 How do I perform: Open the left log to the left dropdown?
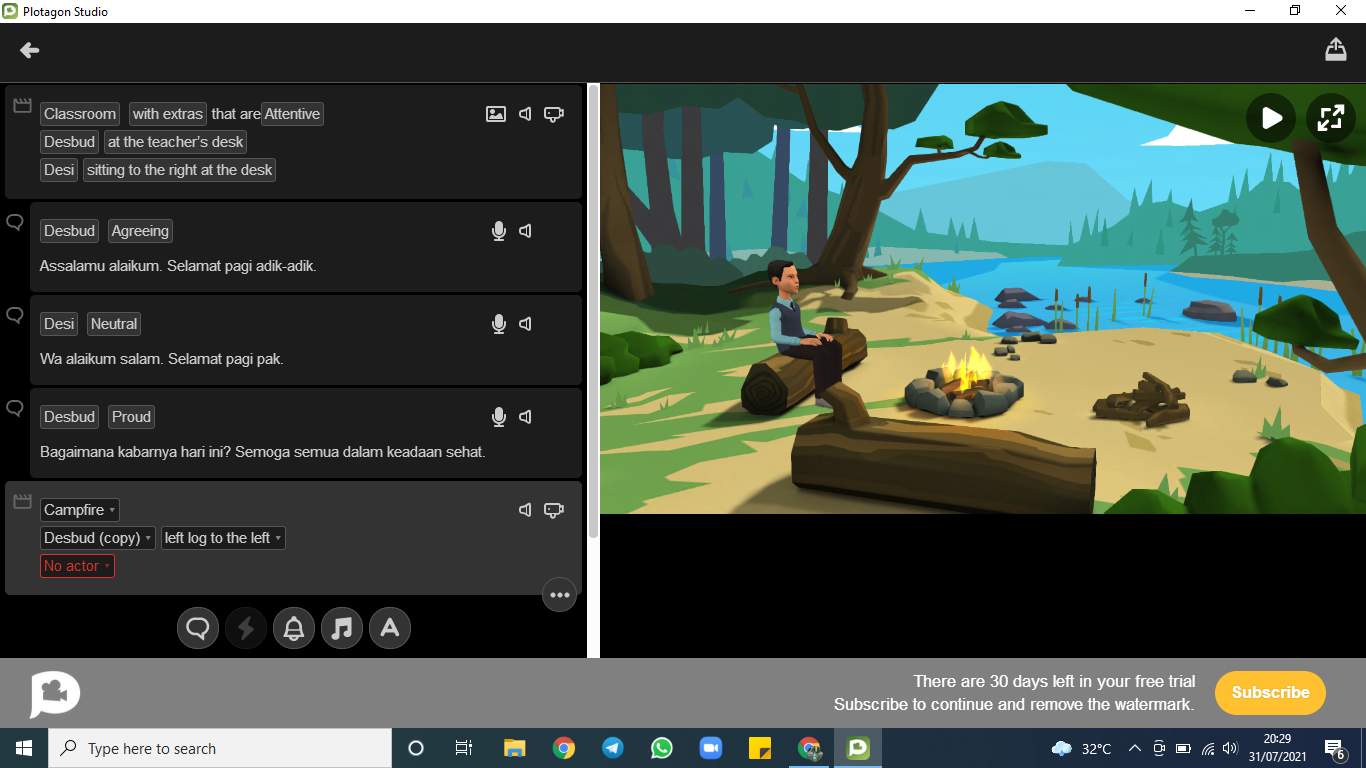(x=223, y=538)
